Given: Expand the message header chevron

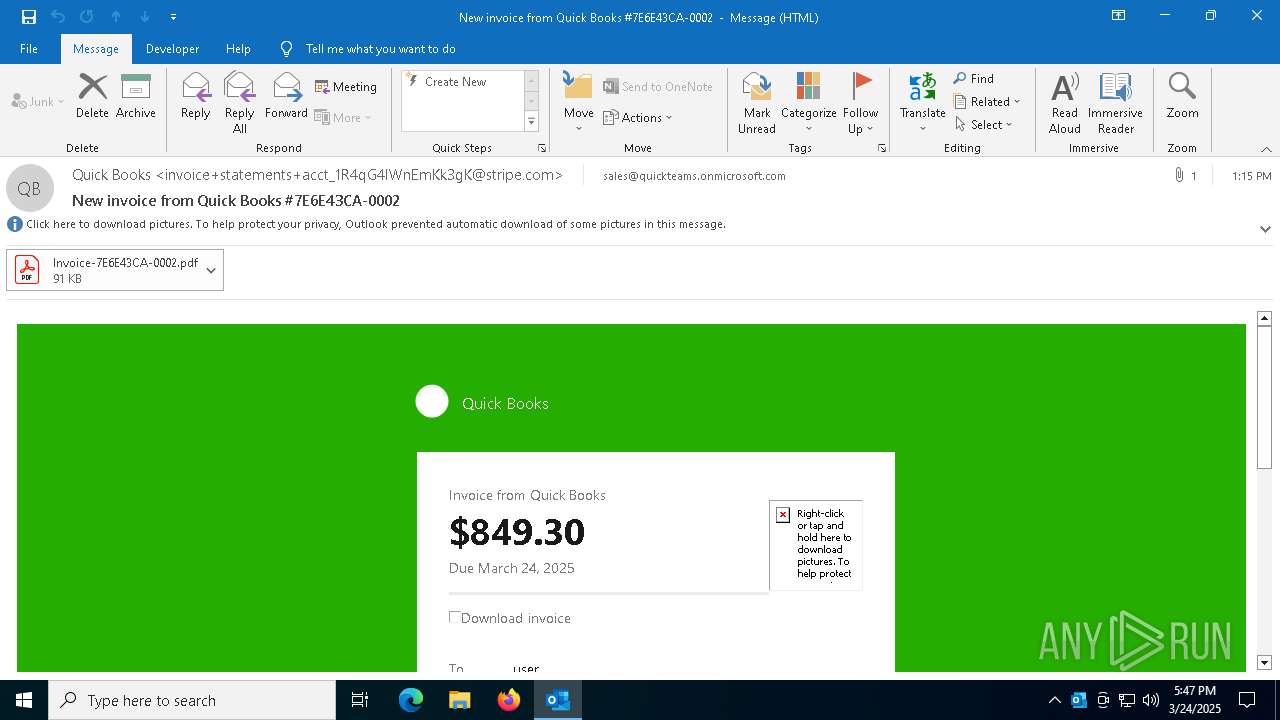Looking at the screenshot, I should [1265, 229].
